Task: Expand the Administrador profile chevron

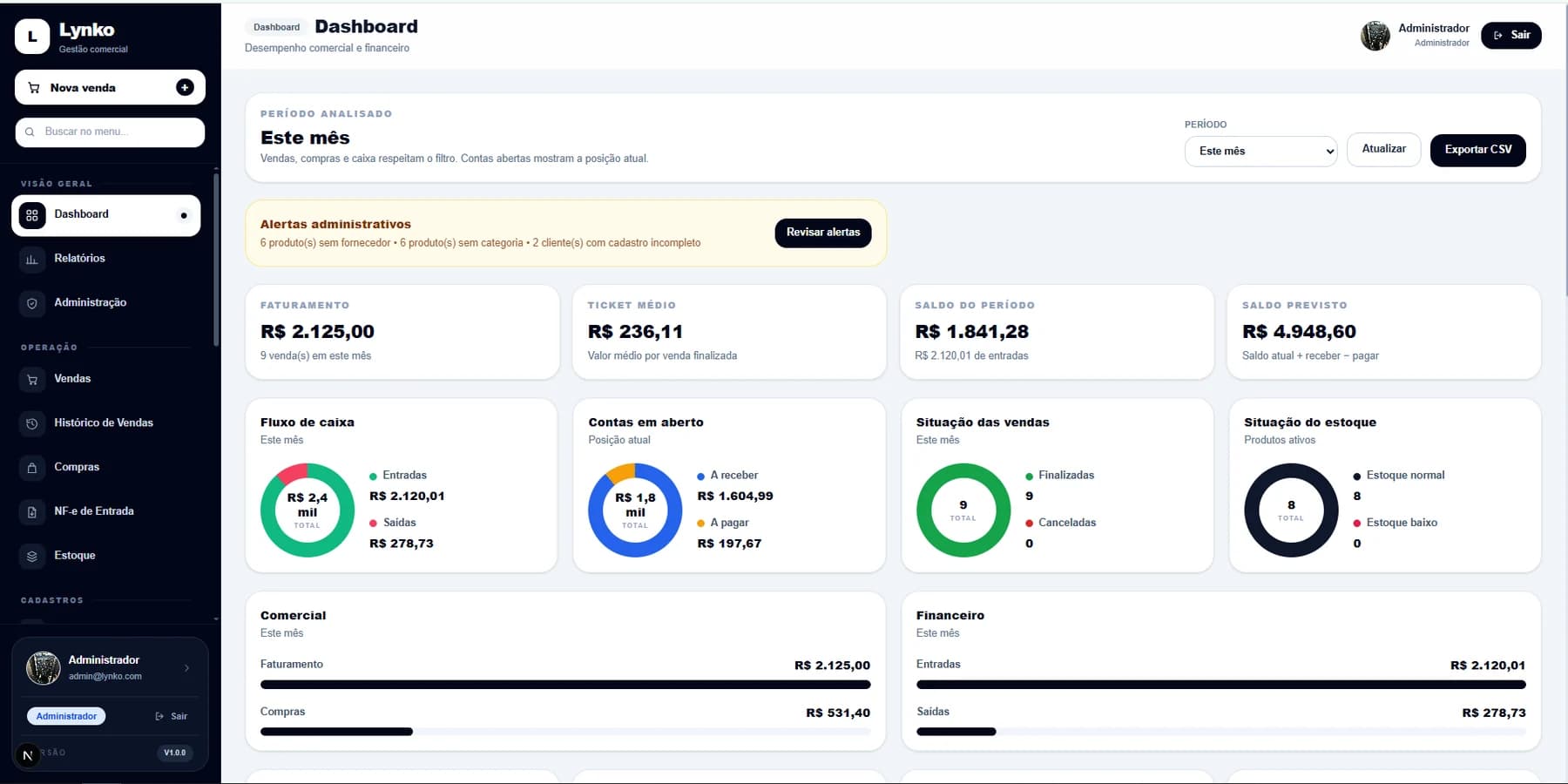Action: point(186,668)
